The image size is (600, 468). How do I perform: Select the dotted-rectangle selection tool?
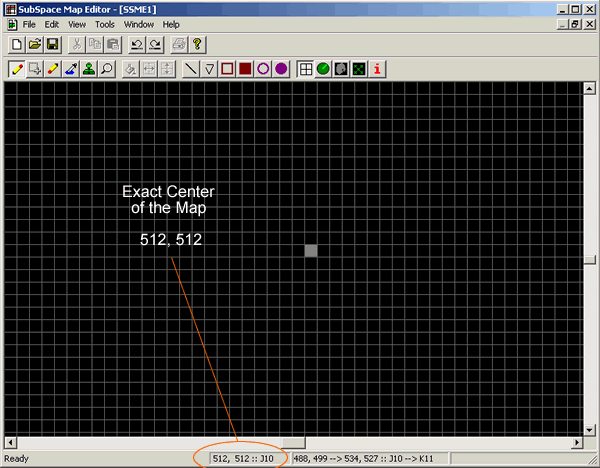(34, 69)
